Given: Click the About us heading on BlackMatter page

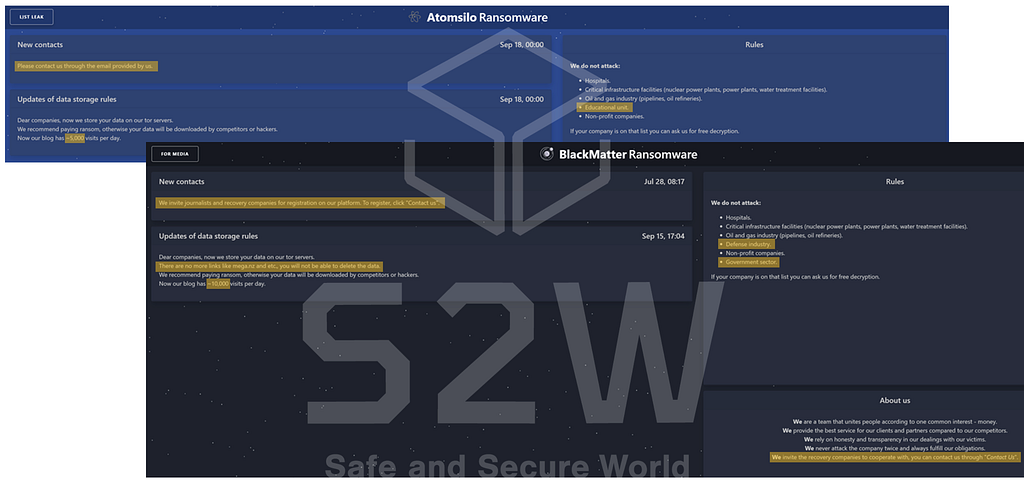Looking at the screenshot, I should click(895, 400).
